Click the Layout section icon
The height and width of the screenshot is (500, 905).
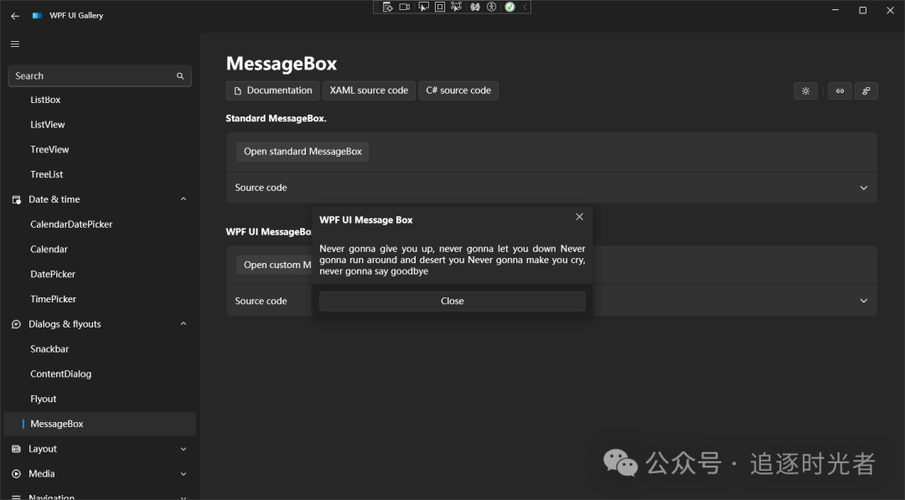click(x=16, y=449)
